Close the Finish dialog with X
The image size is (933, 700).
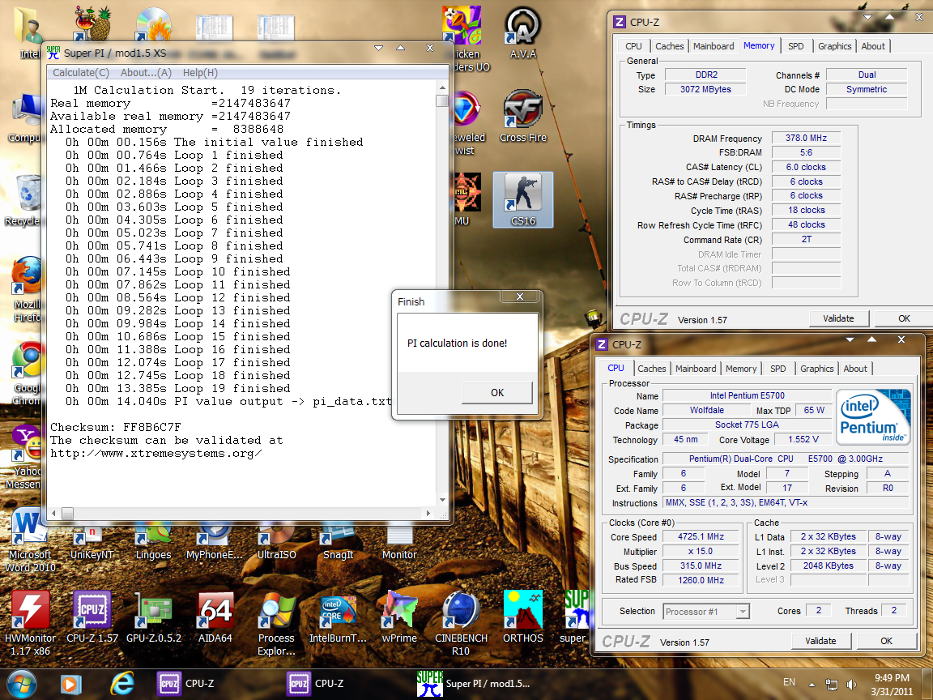[x=519, y=296]
